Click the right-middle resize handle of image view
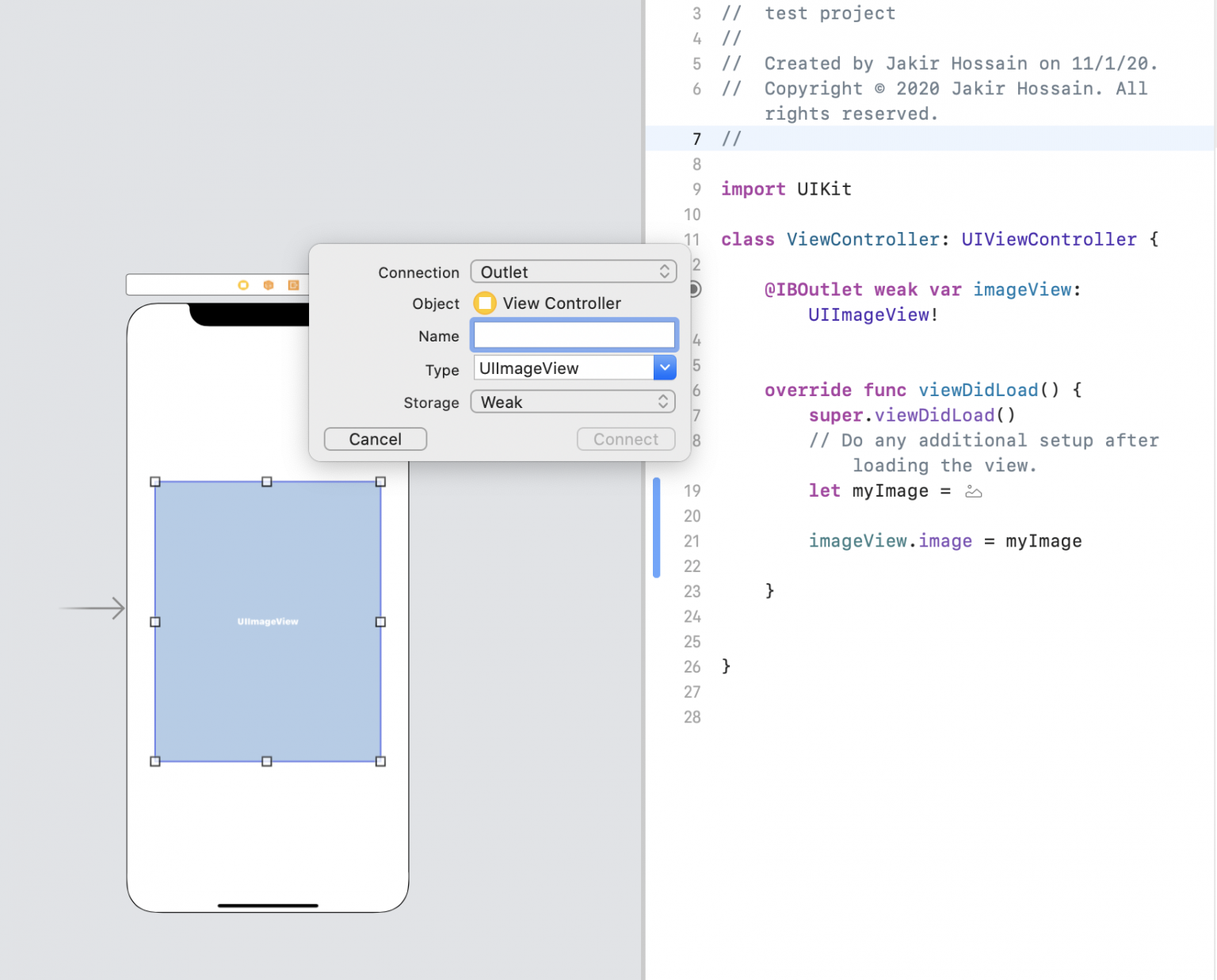The image size is (1217, 980). (x=380, y=622)
